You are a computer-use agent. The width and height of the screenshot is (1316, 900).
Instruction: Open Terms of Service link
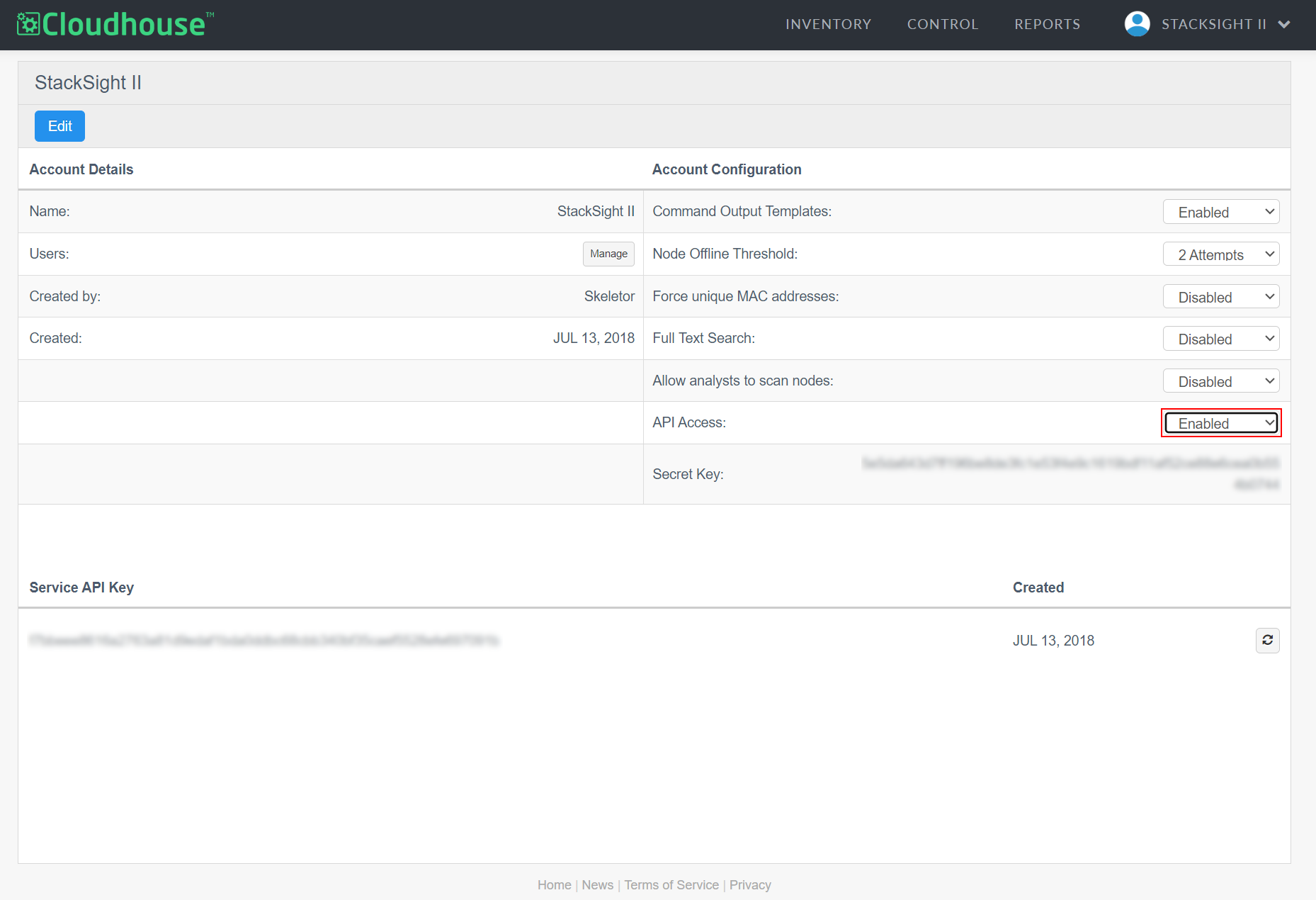point(671,885)
